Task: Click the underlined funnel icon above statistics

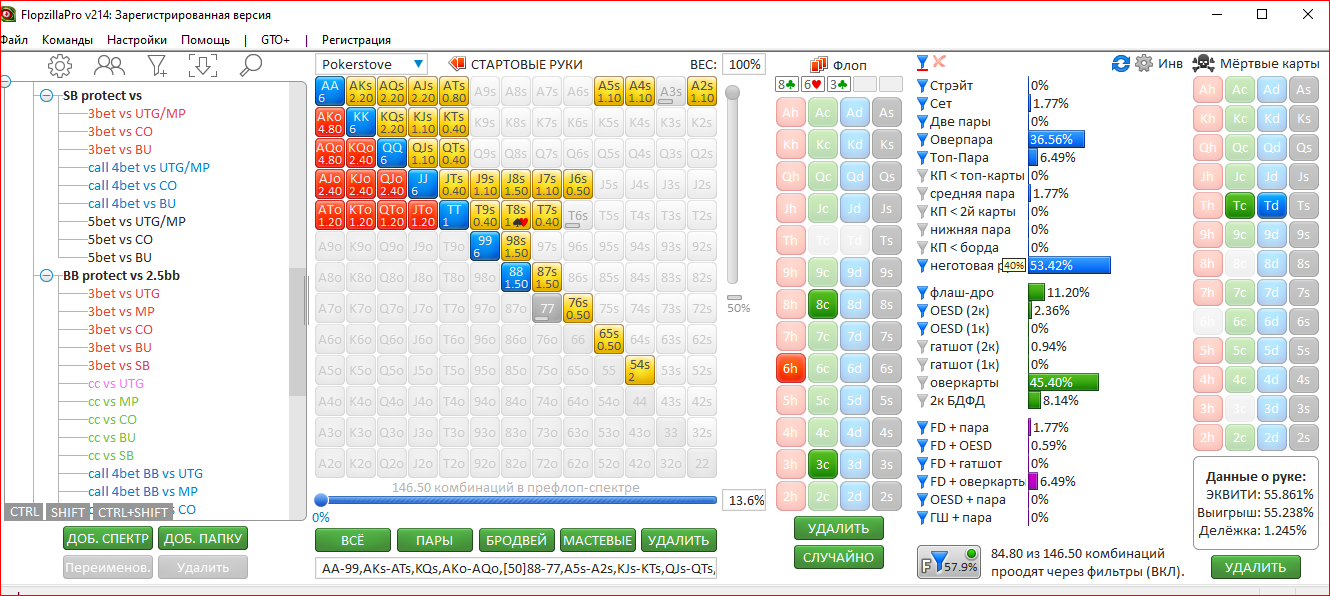Action: (922, 63)
